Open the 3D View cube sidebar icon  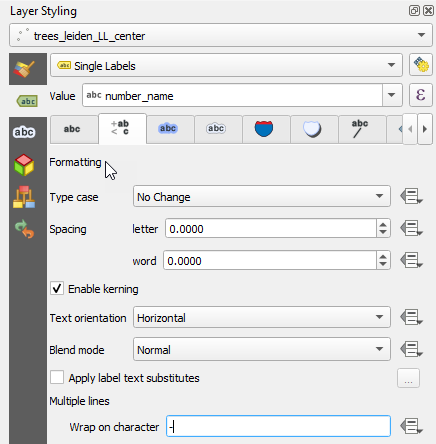[24, 165]
